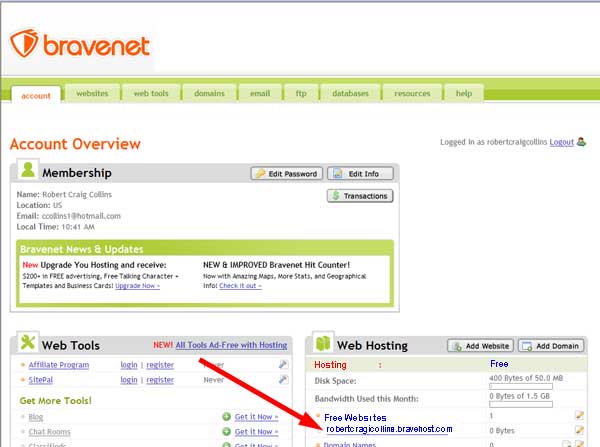Click the Web Tools wrench icon
The width and height of the screenshot is (600, 447).
(x=28, y=342)
